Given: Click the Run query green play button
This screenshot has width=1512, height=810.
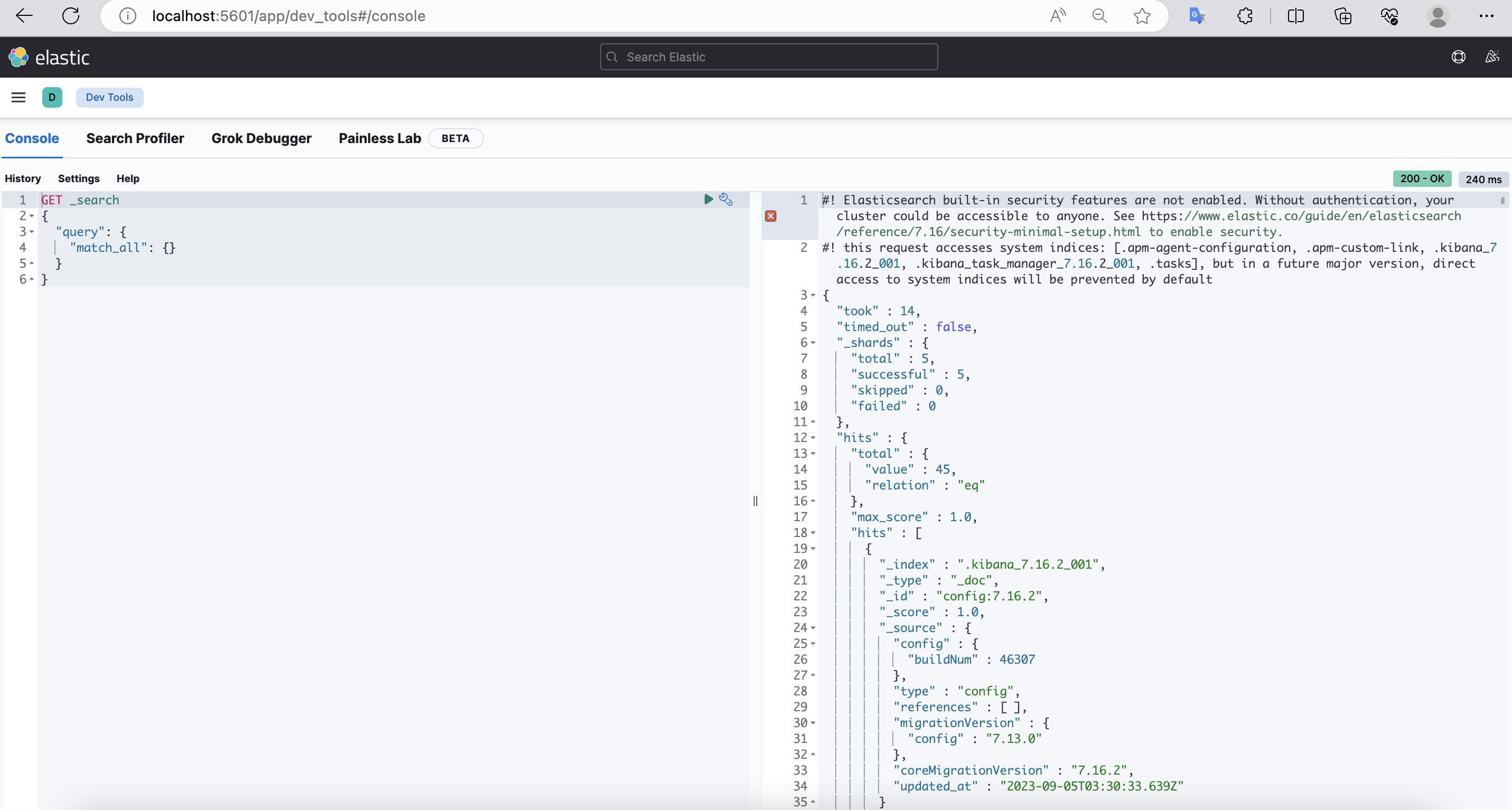Looking at the screenshot, I should pyautogui.click(x=708, y=198).
